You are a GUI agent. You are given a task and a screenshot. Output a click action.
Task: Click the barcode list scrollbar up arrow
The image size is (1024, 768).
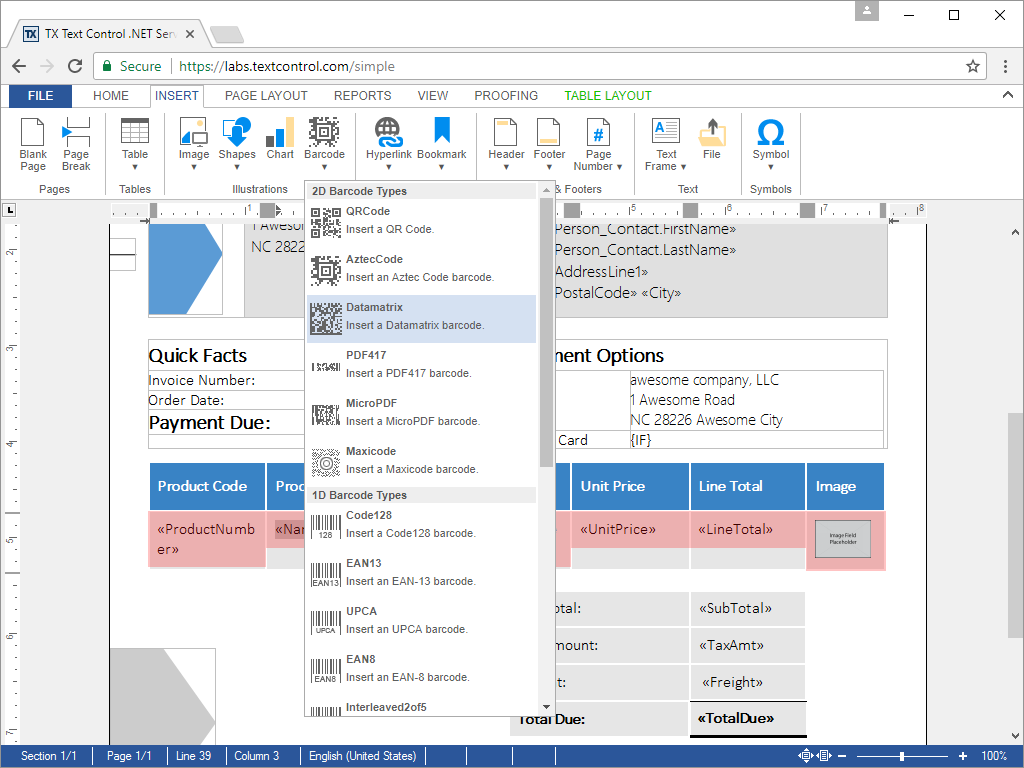coord(546,190)
